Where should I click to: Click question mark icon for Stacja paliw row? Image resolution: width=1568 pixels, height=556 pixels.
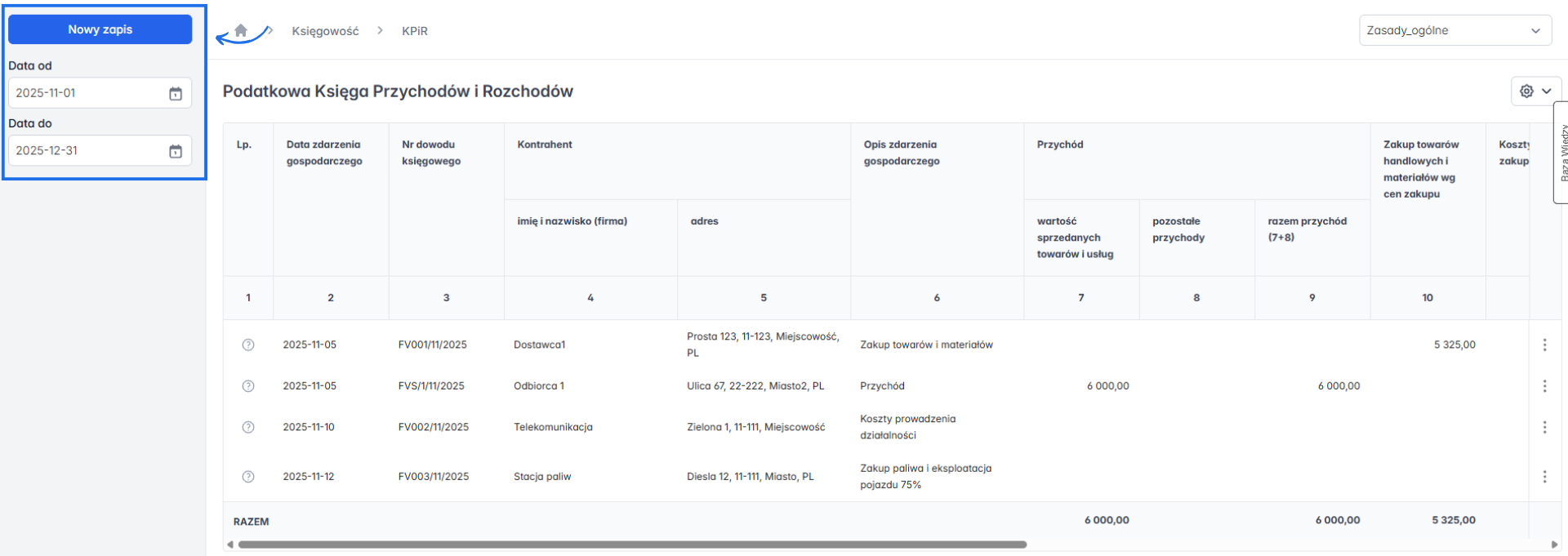point(248,477)
